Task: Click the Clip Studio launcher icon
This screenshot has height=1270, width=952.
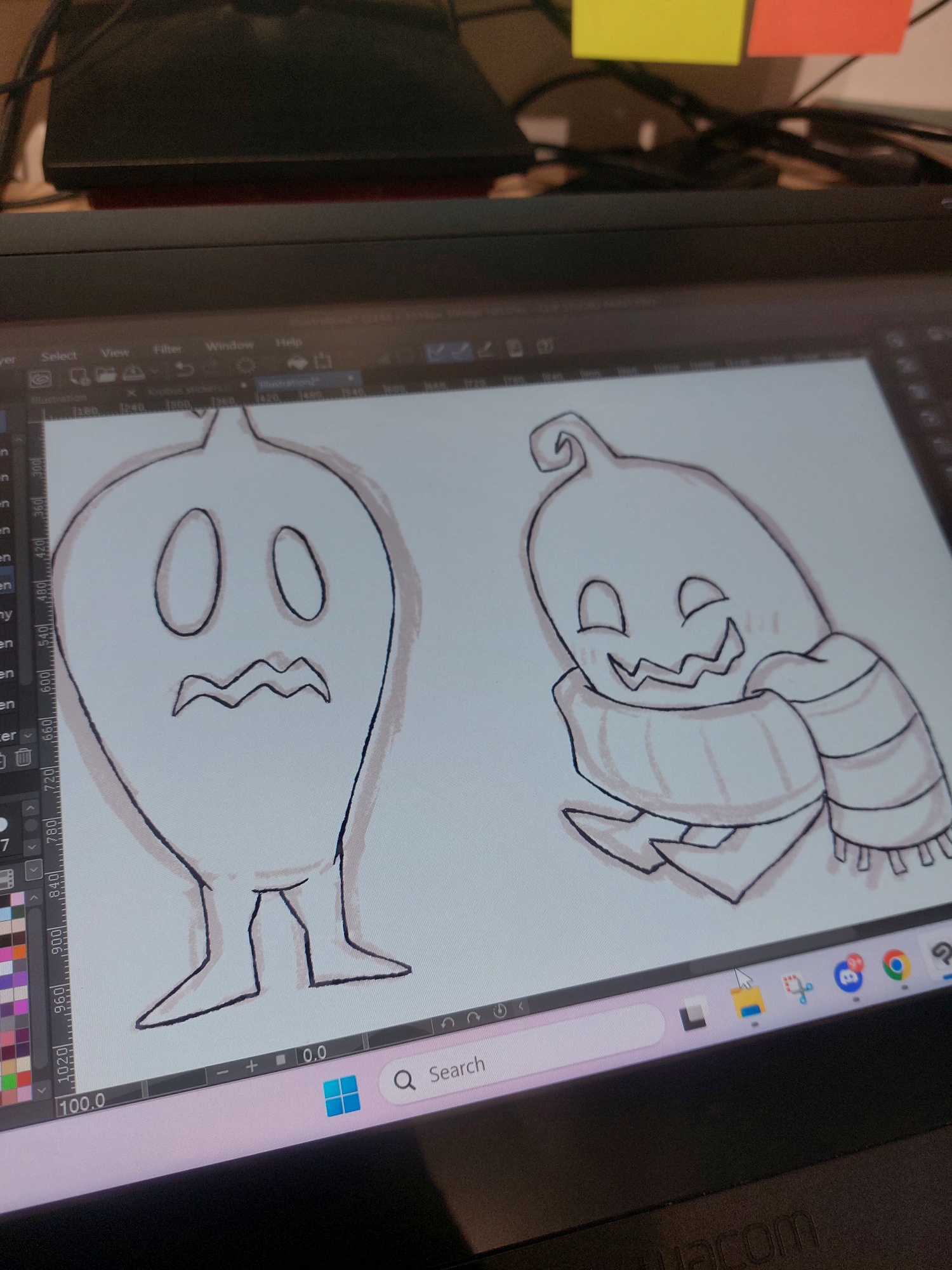Action: tap(40, 380)
